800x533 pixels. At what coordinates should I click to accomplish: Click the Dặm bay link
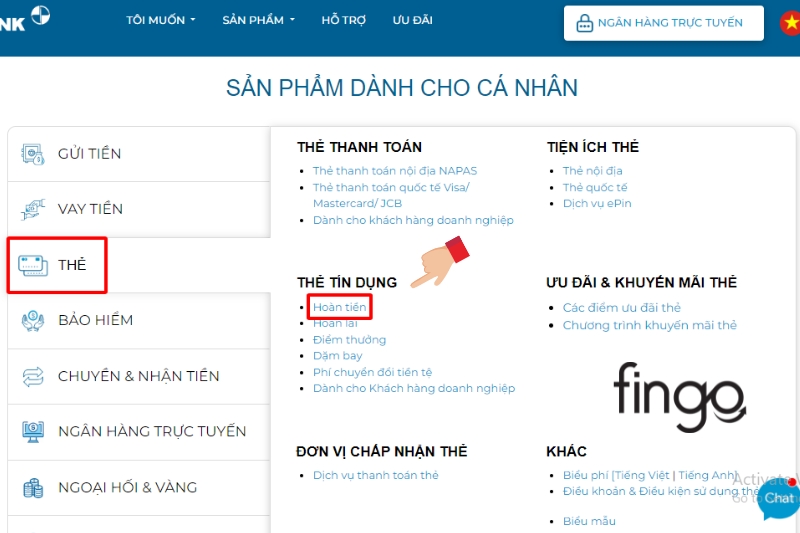coord(338,356)
